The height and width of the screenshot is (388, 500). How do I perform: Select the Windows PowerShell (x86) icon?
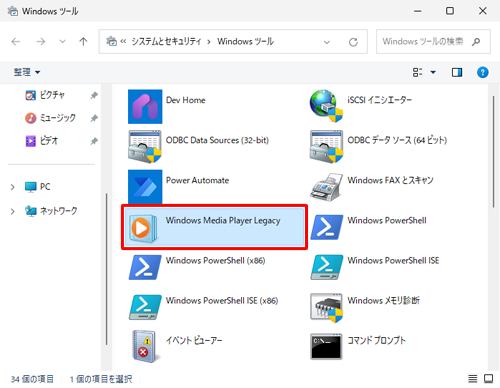point(145,267)
